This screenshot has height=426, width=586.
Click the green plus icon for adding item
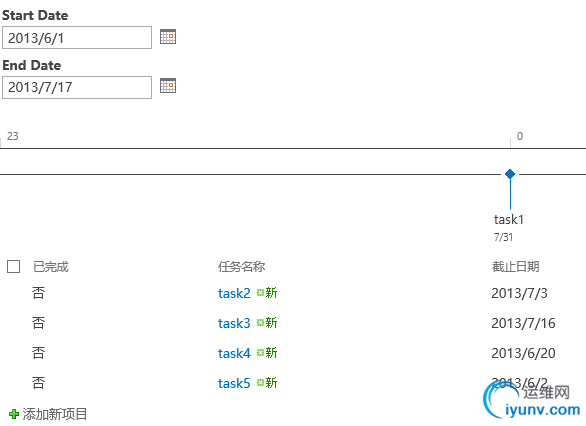click(14, 414)
